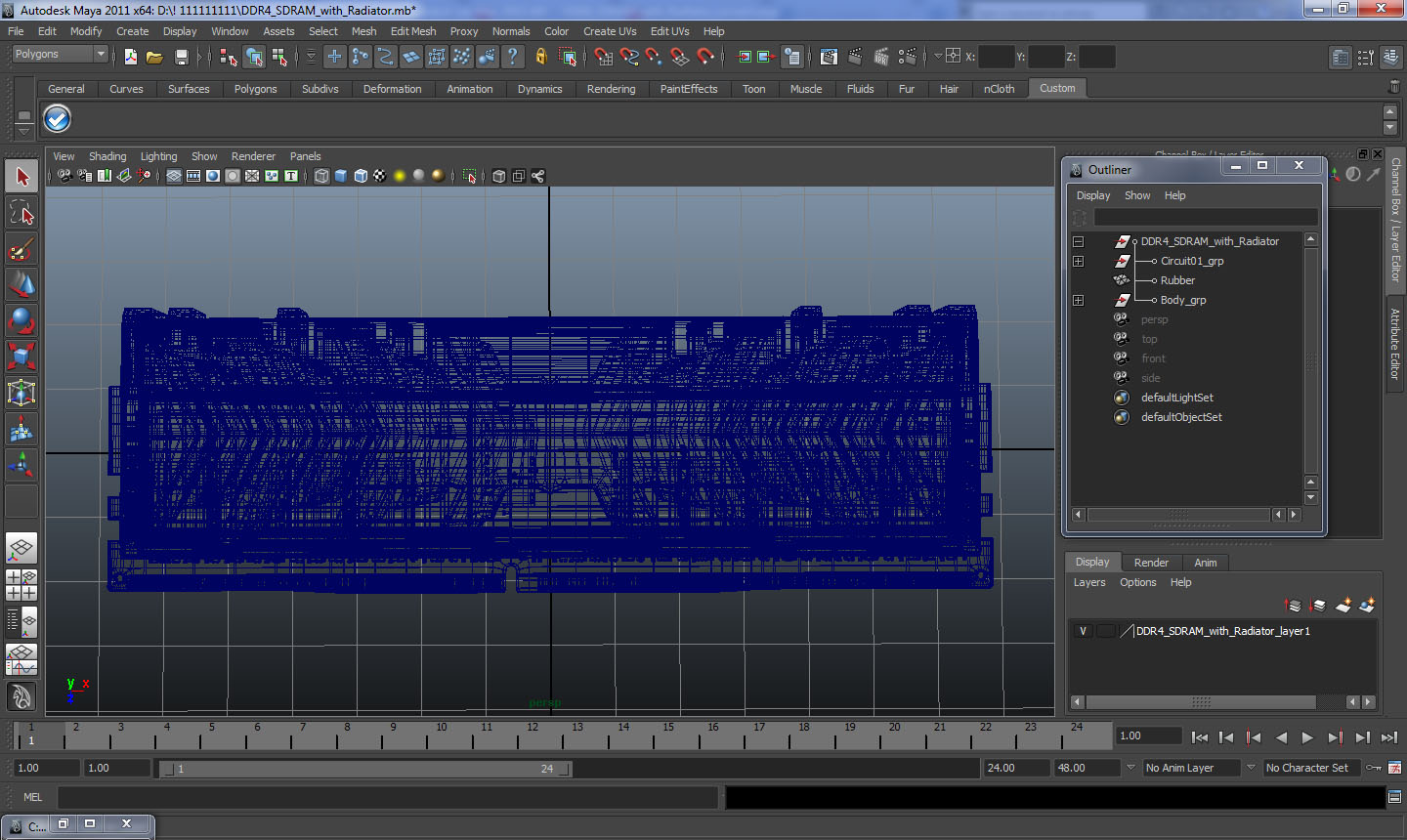
Task: Toggle Textured display checker icon
Action: (379, 176)
